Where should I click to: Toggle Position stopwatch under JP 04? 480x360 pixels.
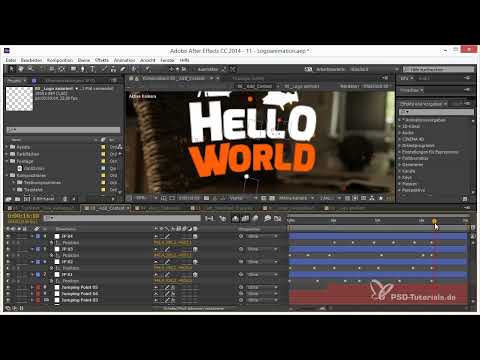click(51, 243)
